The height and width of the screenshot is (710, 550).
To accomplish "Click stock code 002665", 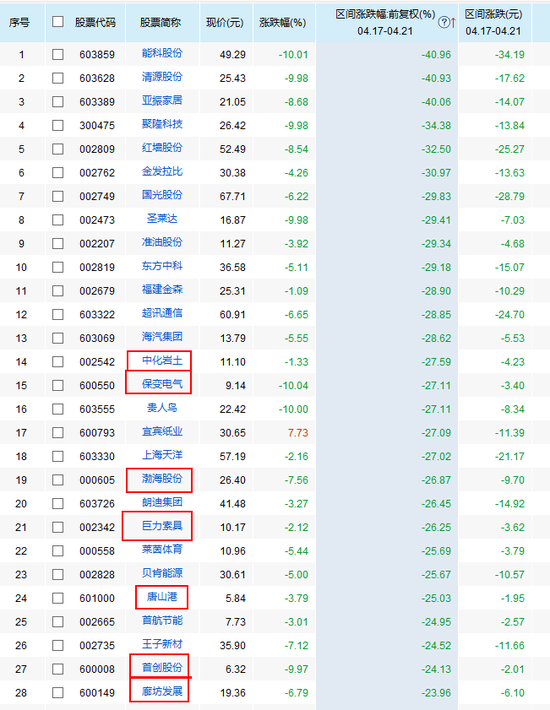I will point(97,622).
